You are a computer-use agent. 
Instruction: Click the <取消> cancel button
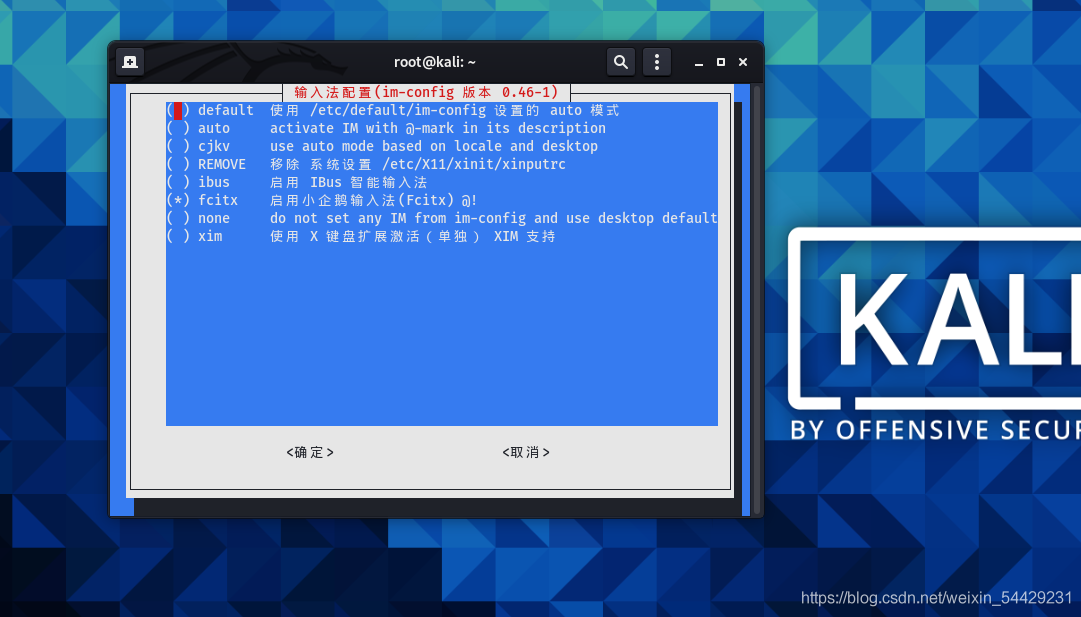click(526, 452)
